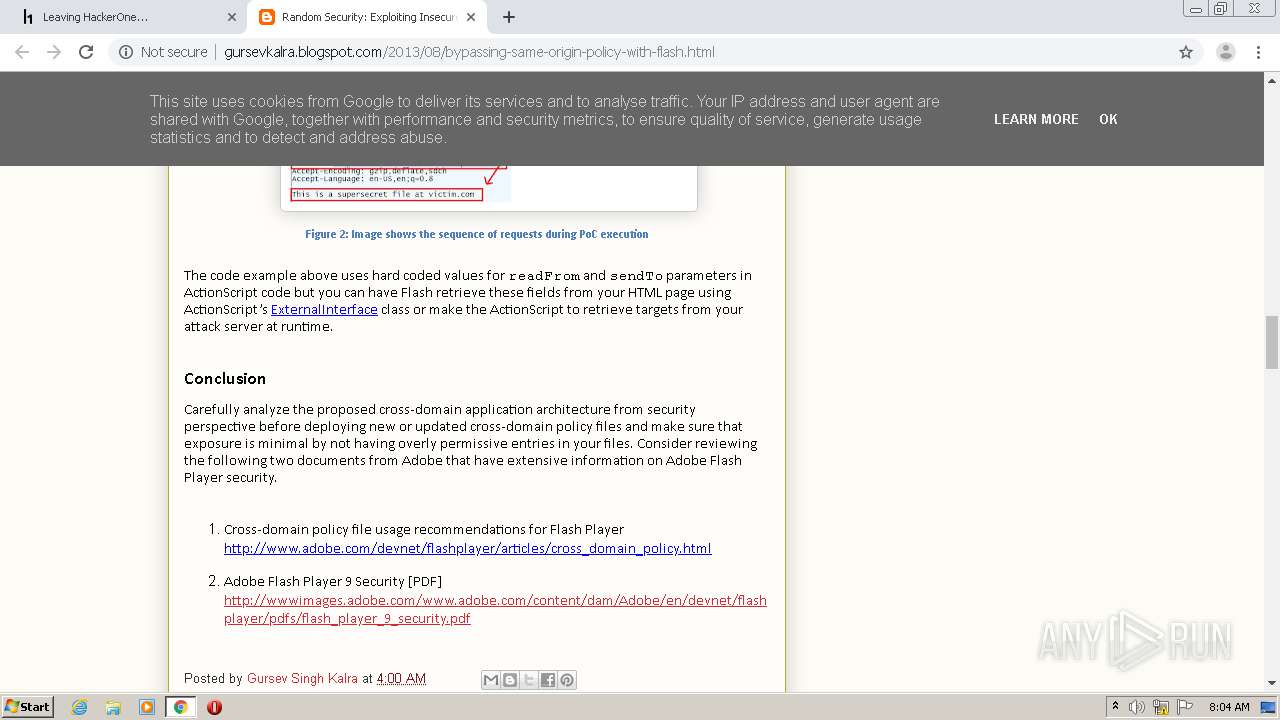
Task: Open Chrome's three-dot menu
Action: click(x=1258, y=52)
